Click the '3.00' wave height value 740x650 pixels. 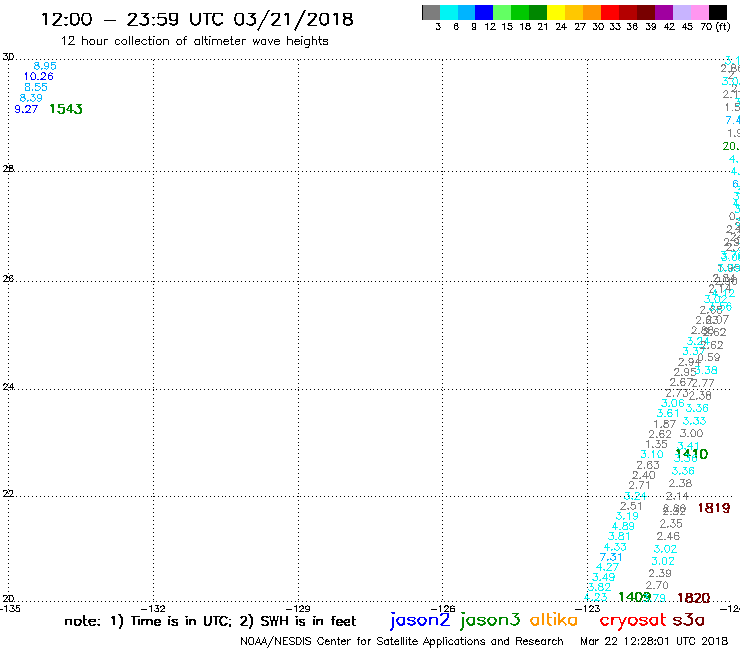click(691, 433)
